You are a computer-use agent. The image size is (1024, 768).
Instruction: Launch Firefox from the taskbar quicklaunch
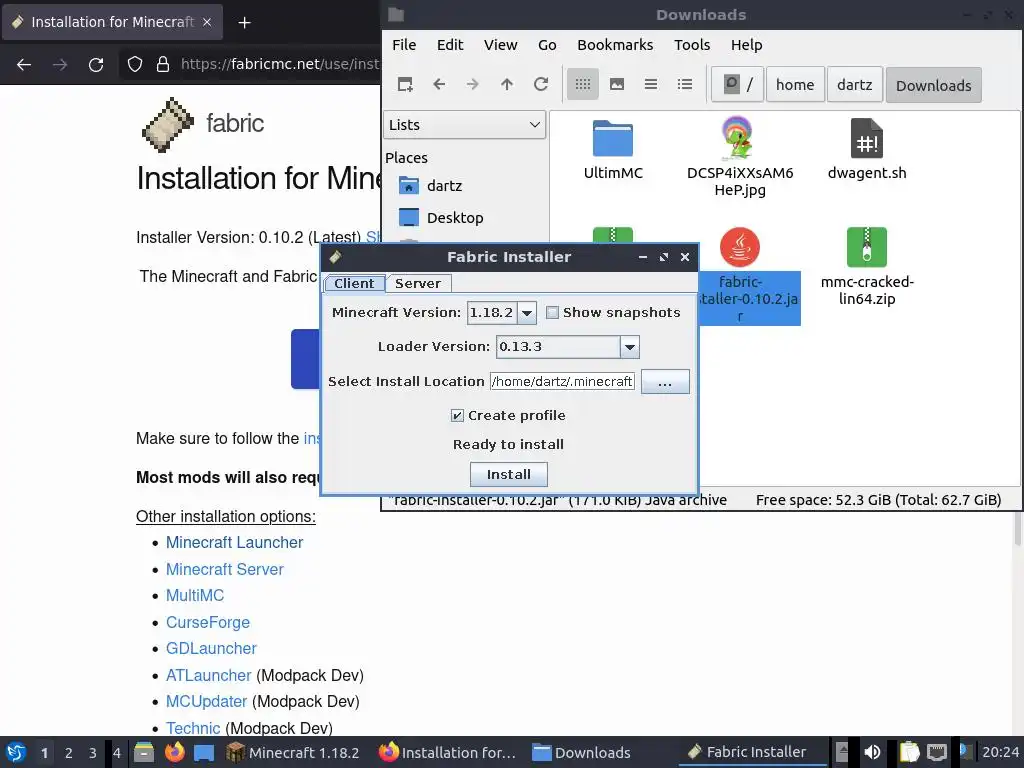point(174,752)
